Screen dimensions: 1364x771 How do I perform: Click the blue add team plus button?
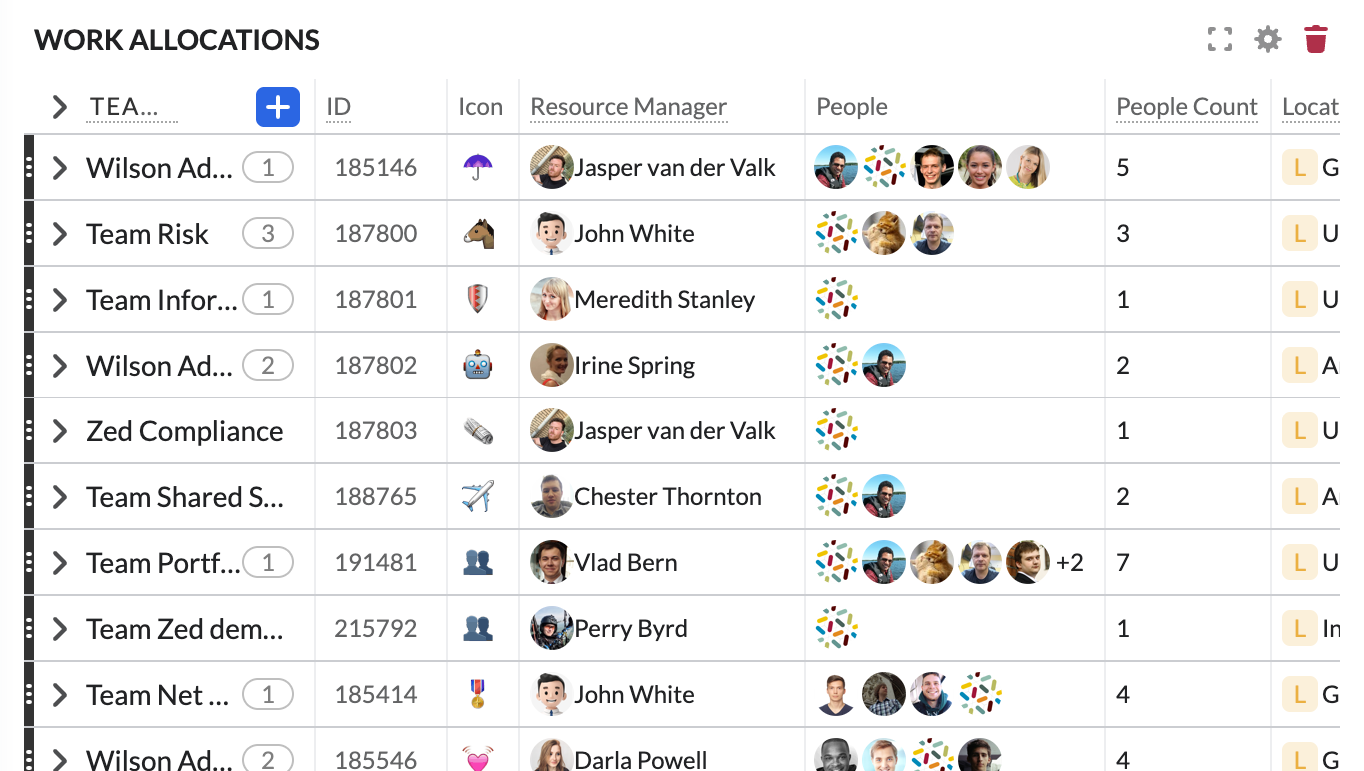click(278, 107)
